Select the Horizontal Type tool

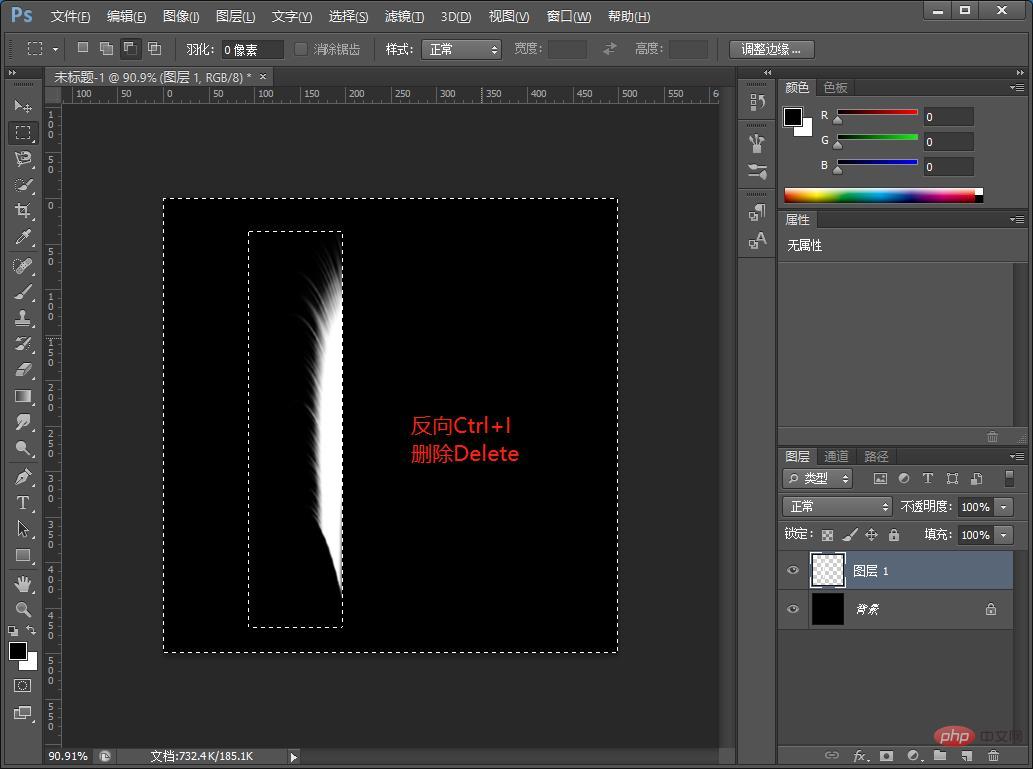(23, 503)
